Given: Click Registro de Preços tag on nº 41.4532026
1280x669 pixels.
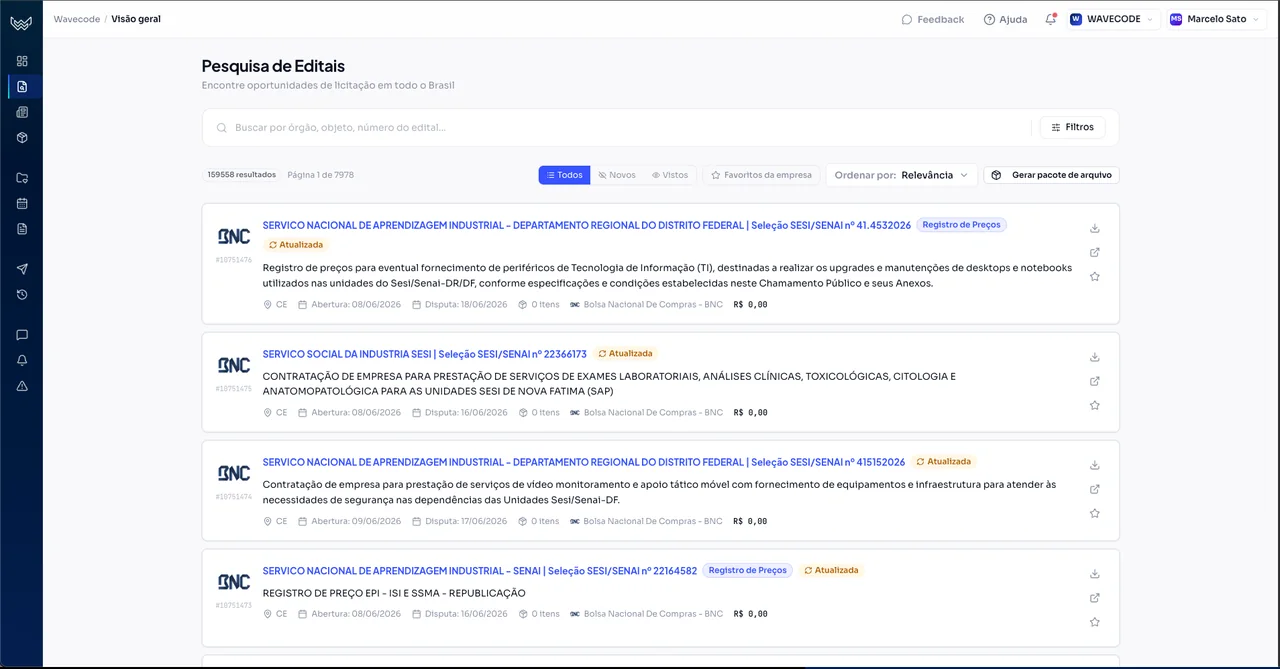Looking at the screenshot, I should pyautogui.click(x=962, y=225).
